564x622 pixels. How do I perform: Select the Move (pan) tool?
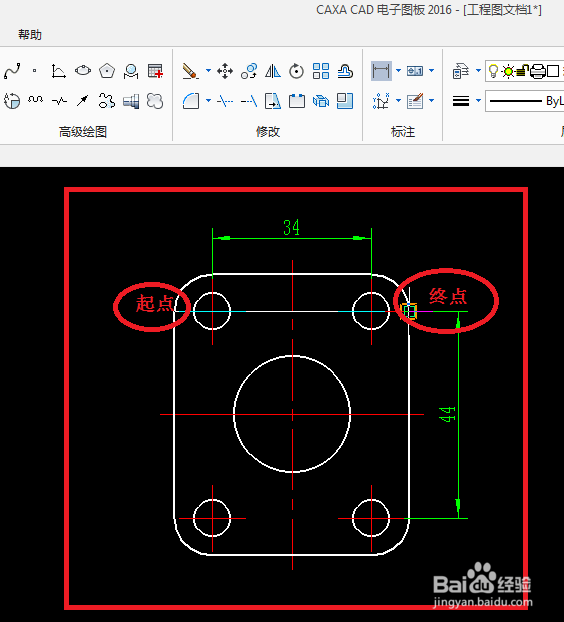point(225,71)
